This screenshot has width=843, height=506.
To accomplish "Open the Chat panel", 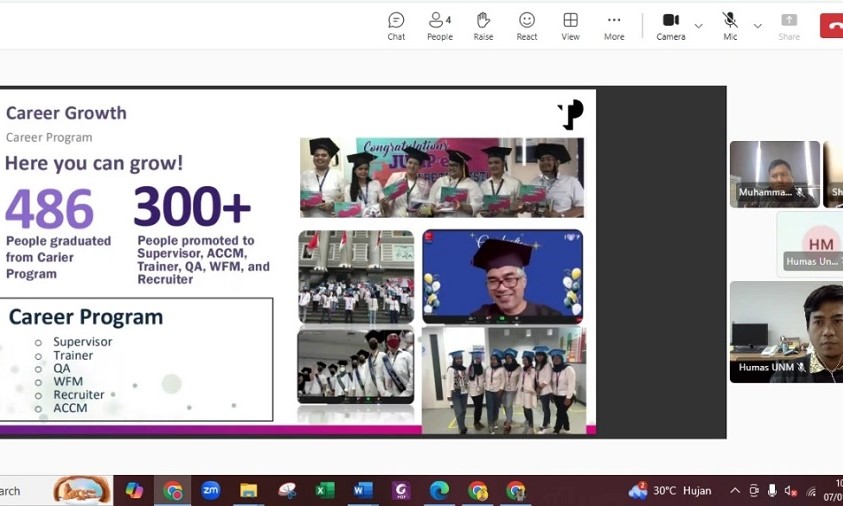I will 396,26.
